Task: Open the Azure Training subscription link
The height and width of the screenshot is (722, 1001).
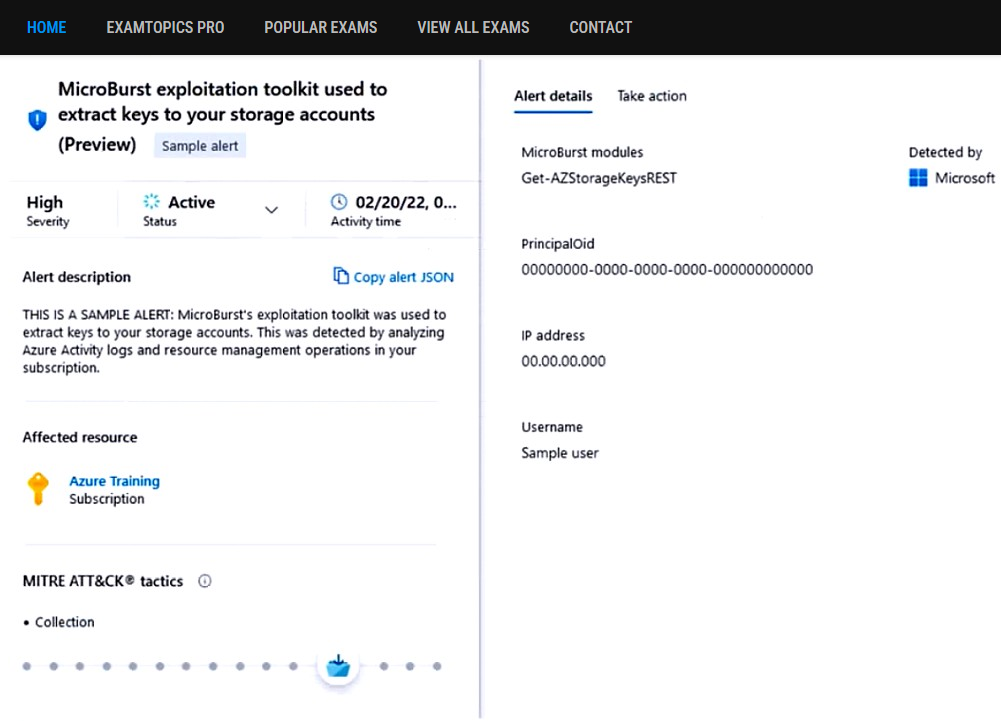Action: pyautogui.click(x=115, y=481)
